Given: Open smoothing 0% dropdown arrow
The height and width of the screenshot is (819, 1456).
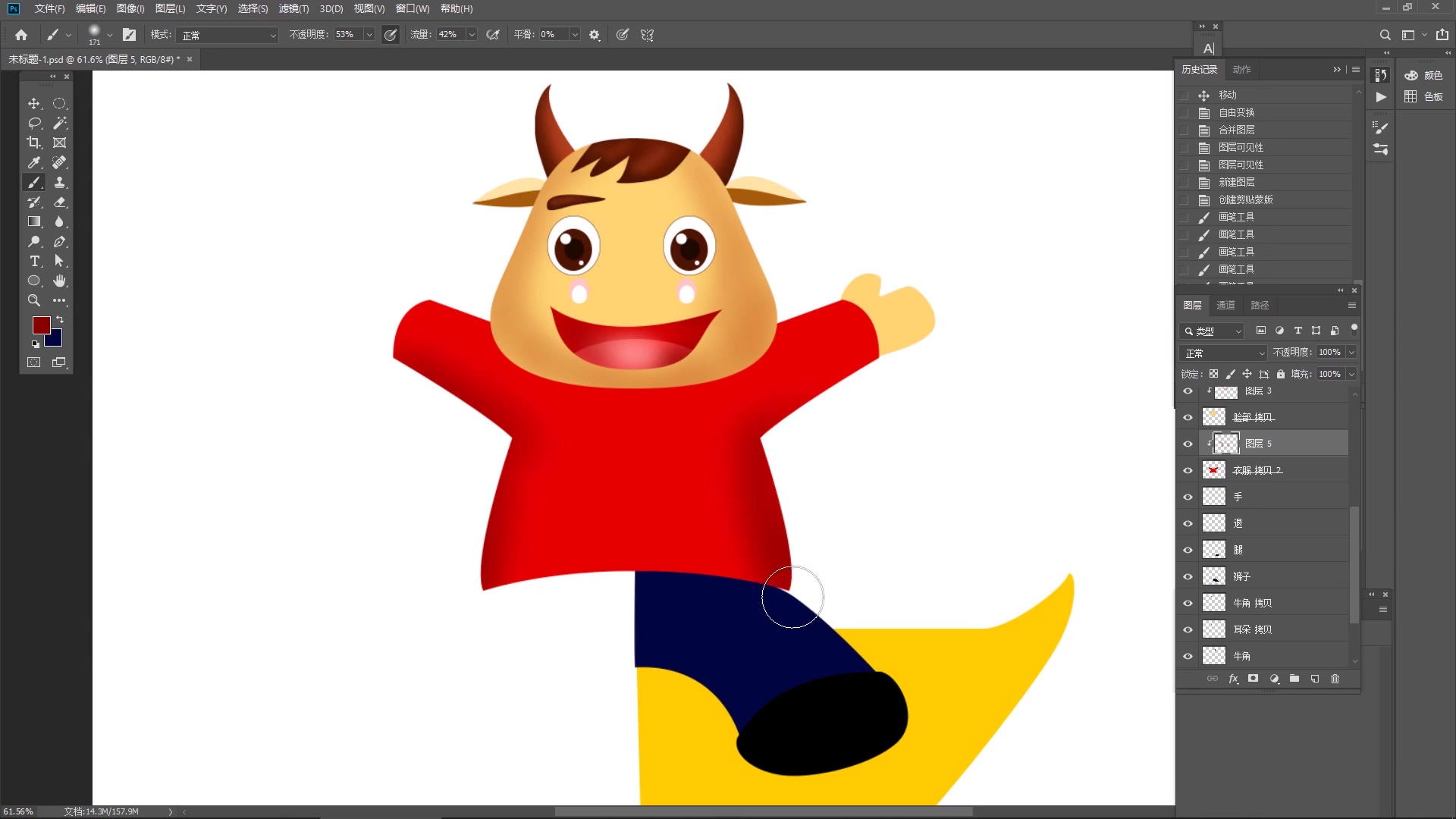Looking at the screenshot, I should (x=575, y=35).
